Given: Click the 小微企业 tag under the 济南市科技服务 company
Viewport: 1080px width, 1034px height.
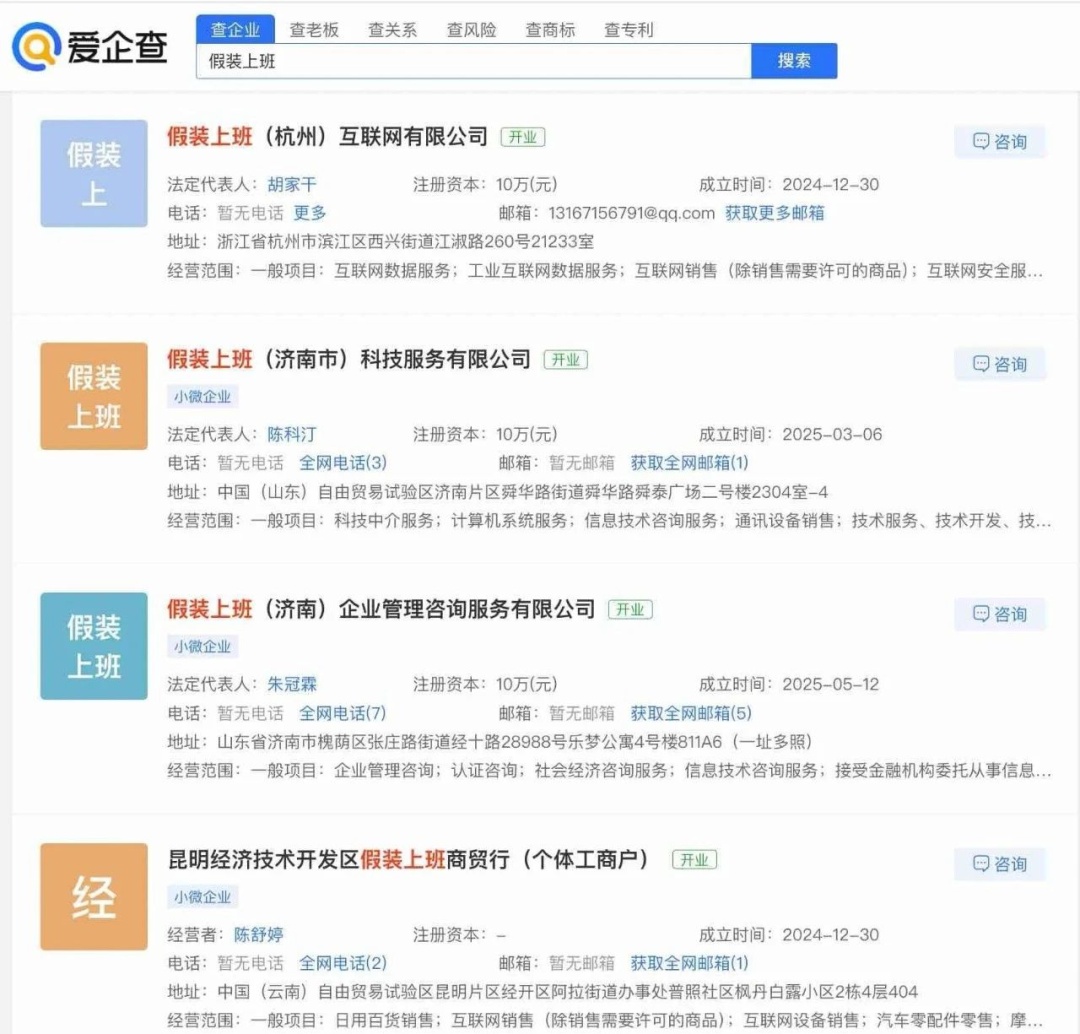Looking at the screenshot, I should point(202,397).
